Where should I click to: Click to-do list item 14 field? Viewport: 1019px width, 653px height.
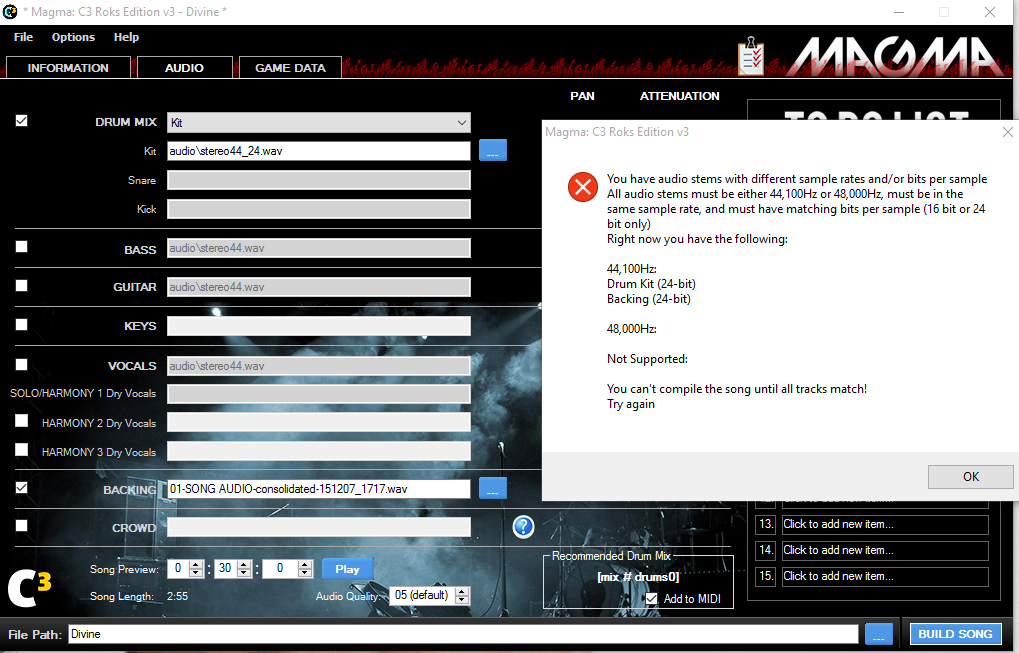coord(885,550)
